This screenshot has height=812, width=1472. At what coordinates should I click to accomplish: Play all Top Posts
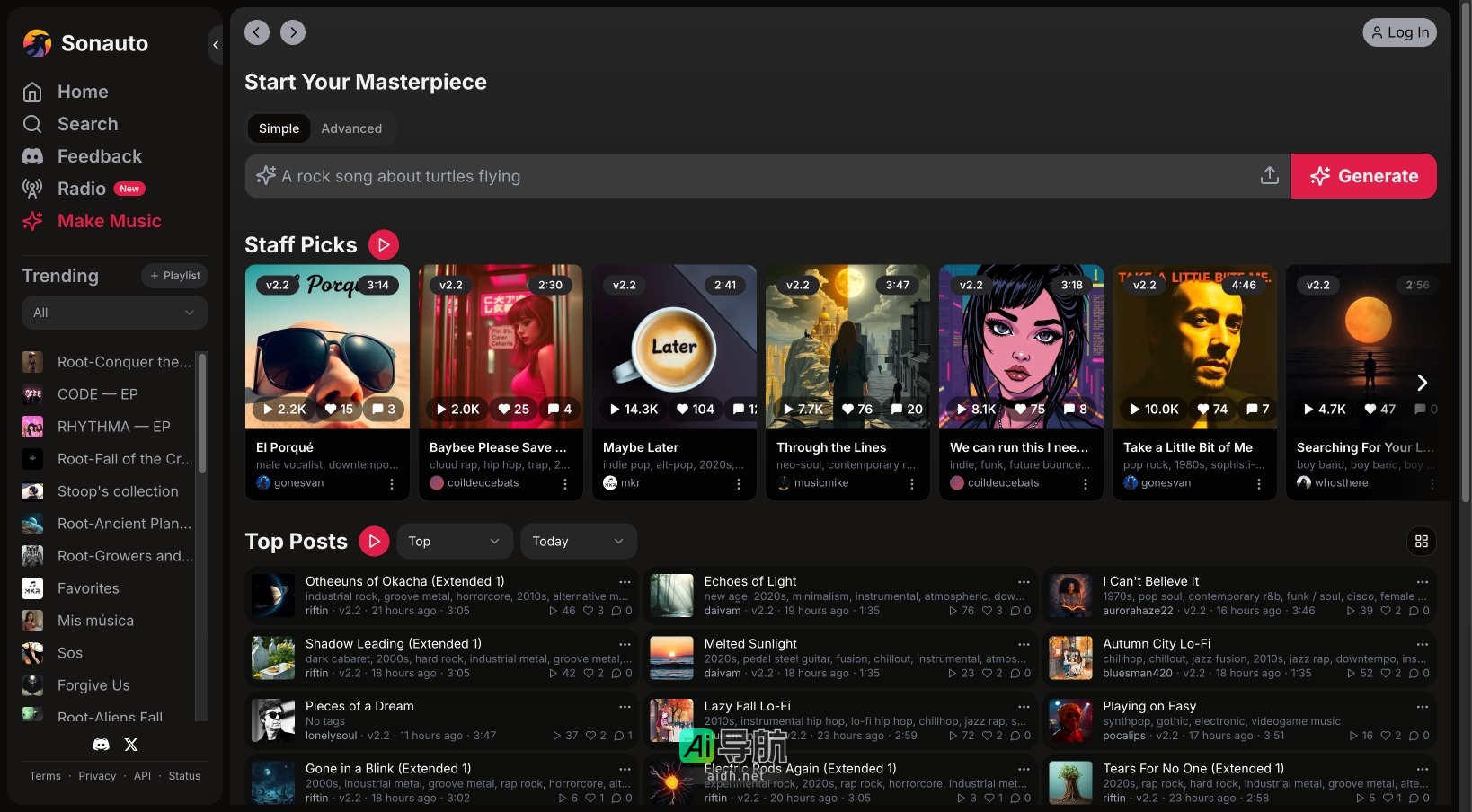374,542
